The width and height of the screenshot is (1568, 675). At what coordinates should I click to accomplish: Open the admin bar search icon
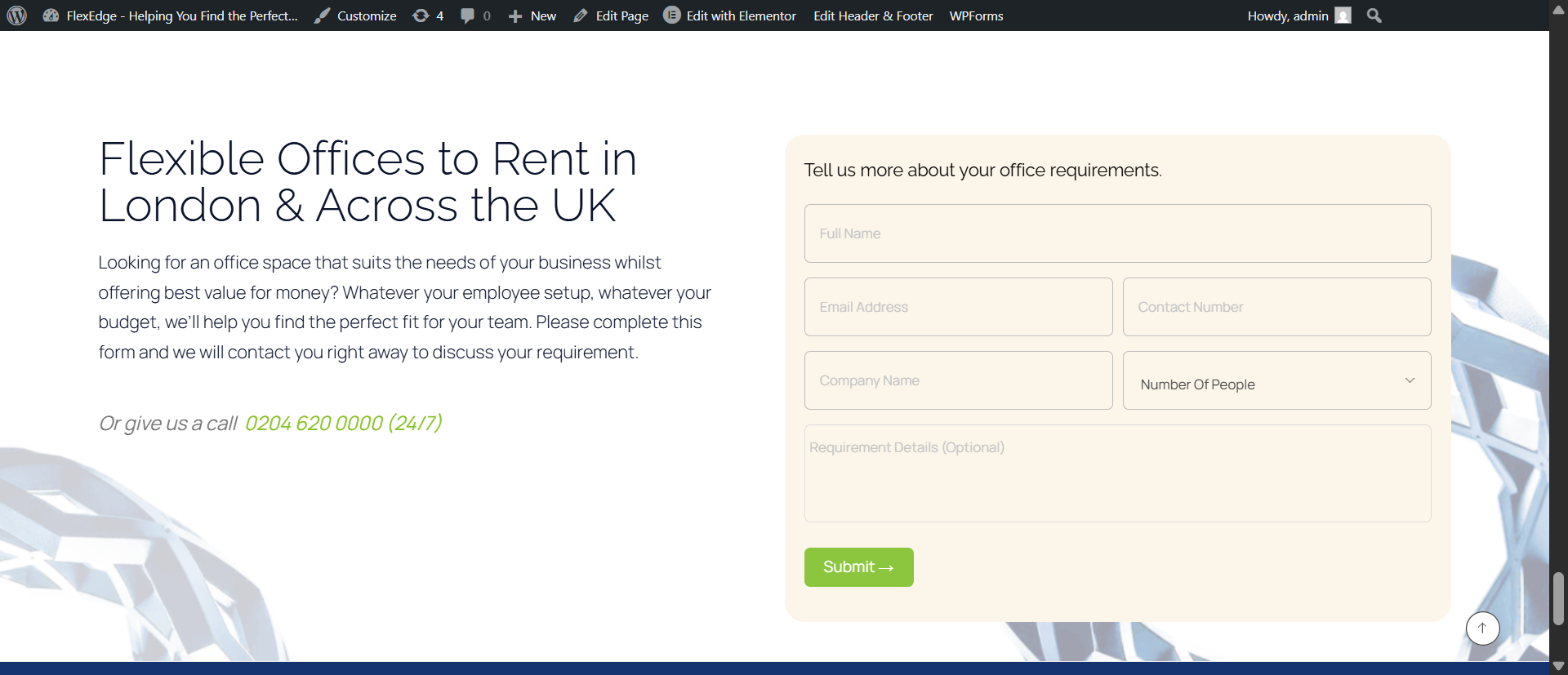1374,16
